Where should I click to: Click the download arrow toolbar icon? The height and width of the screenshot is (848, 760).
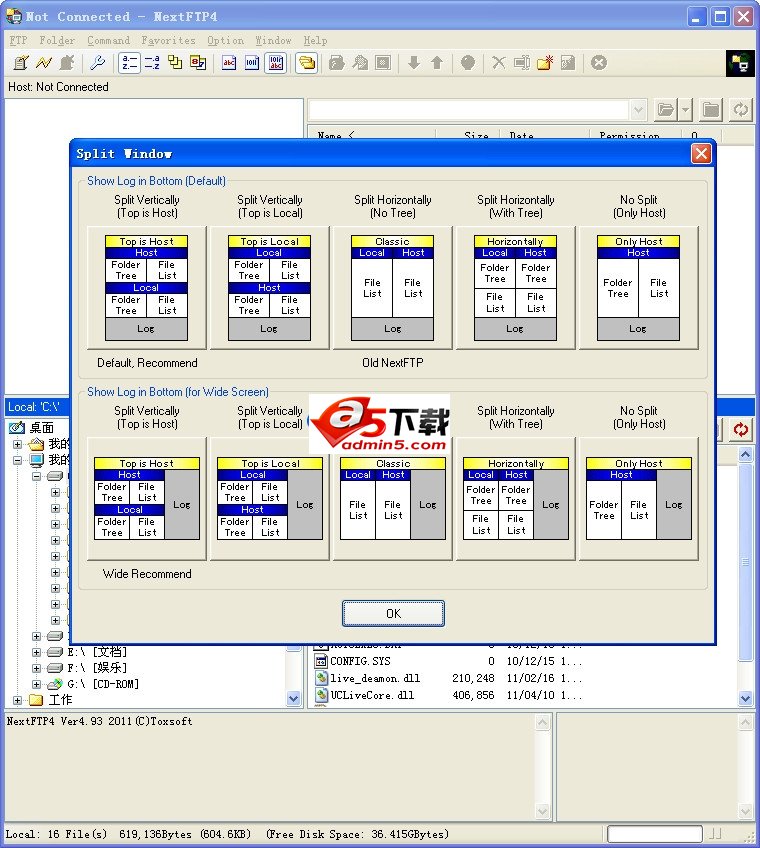tap(414, 63)
